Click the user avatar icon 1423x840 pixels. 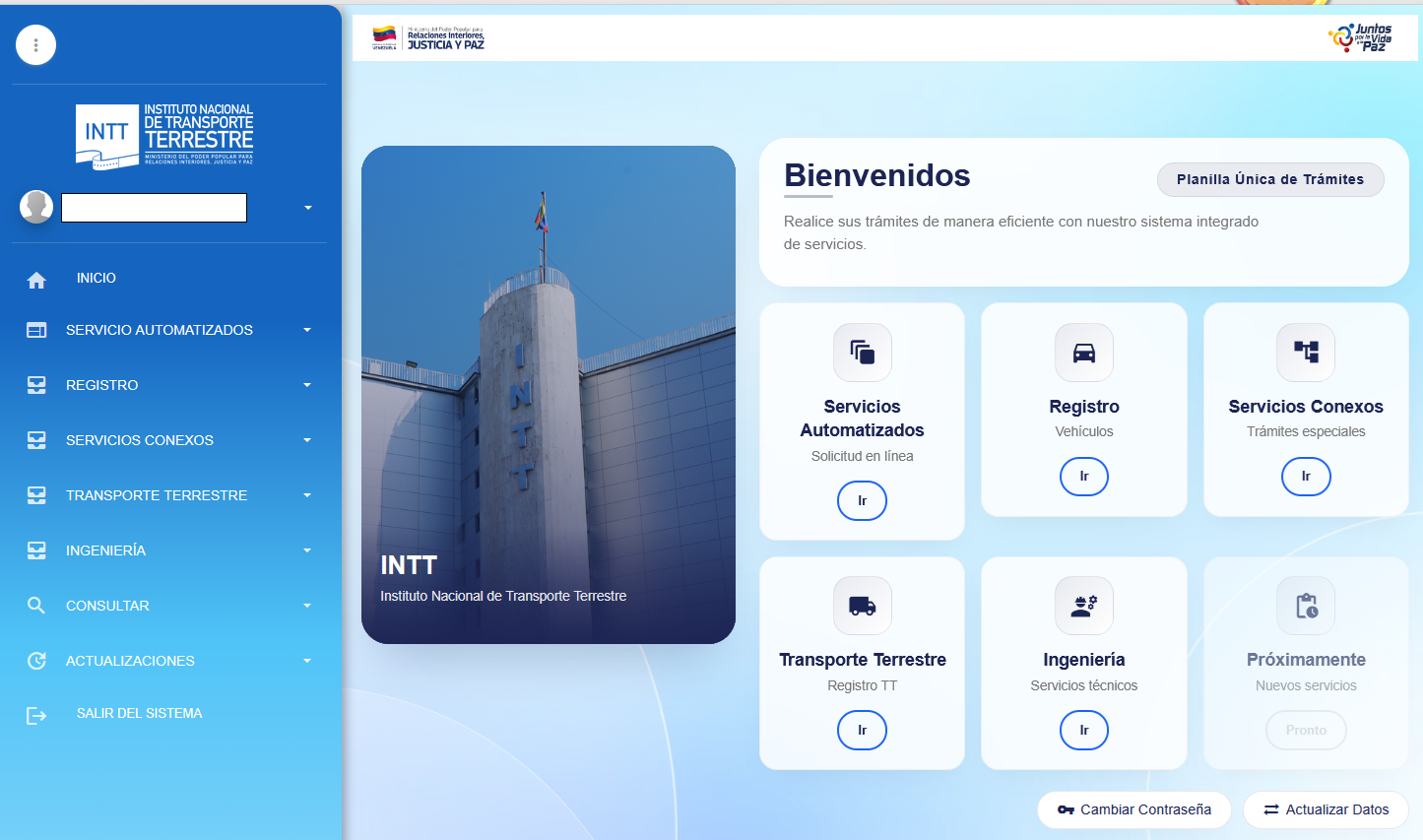36,207
